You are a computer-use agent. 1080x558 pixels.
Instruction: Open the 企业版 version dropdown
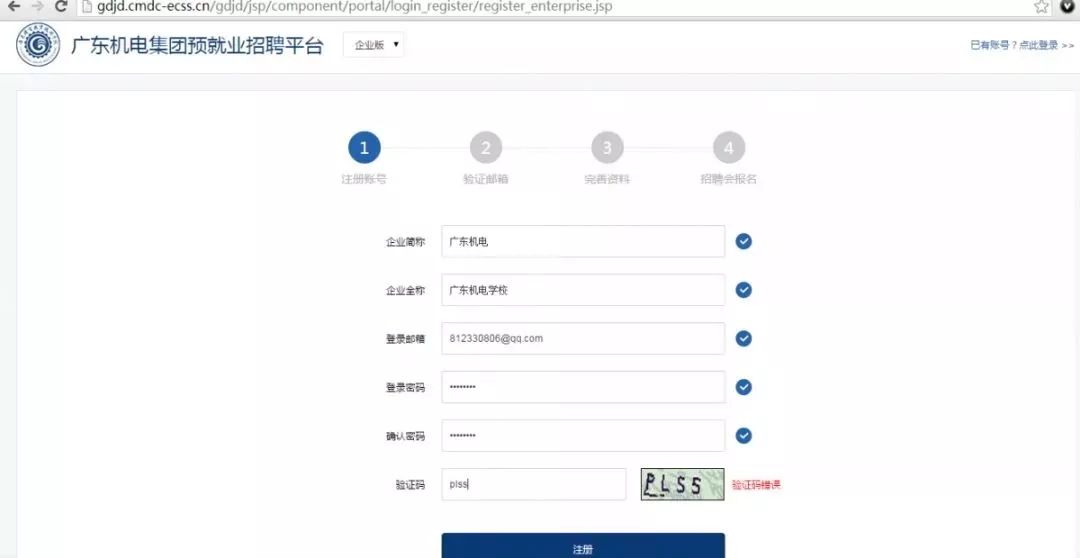coord(374,45)
